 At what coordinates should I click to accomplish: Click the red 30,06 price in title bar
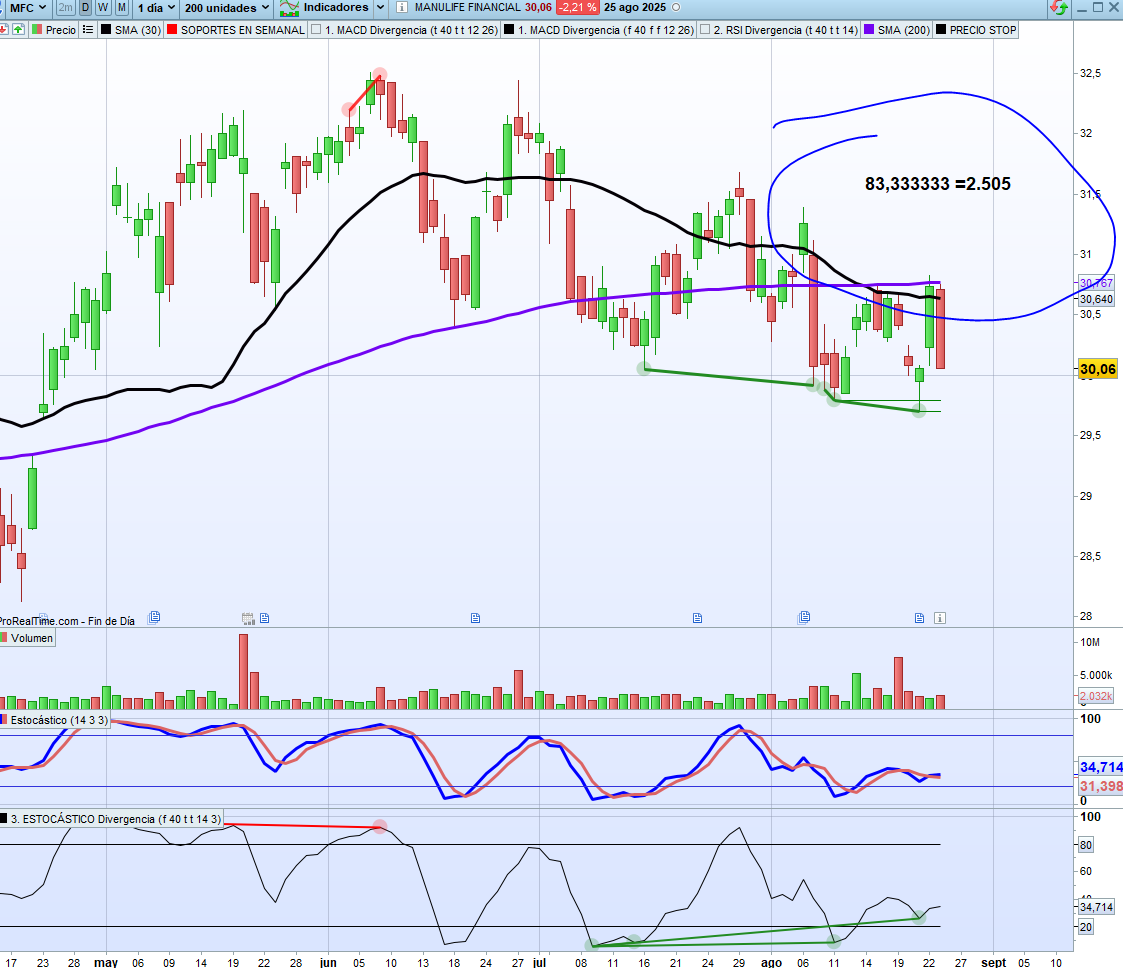point(538,8)
